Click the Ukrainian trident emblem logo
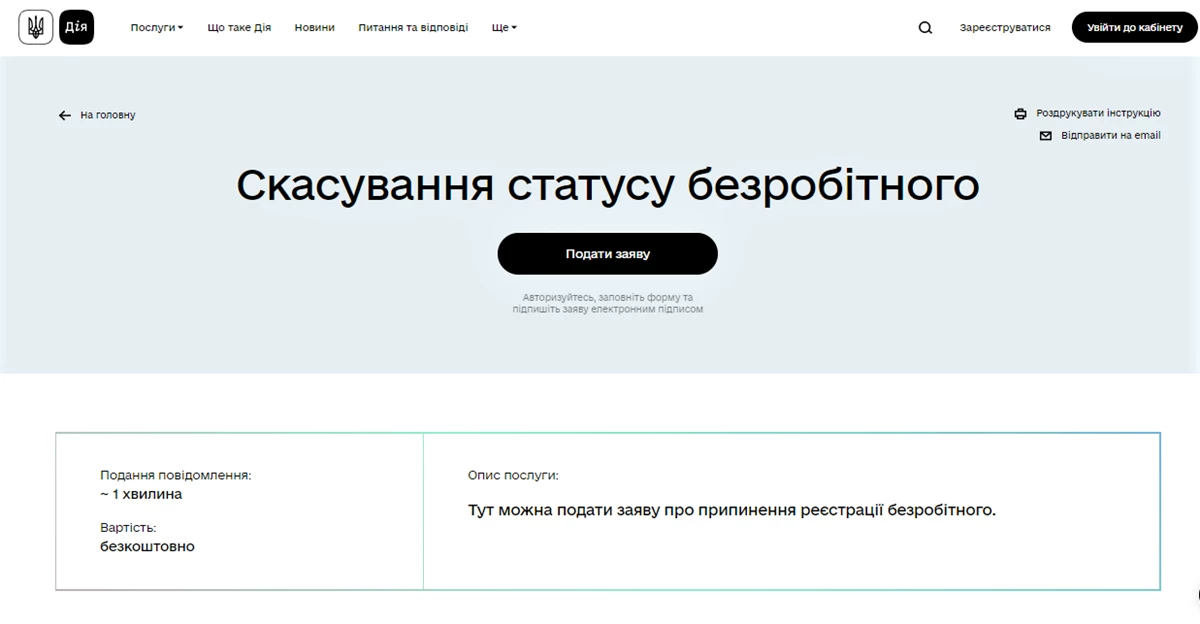The image size is (1200, 624). [x=36, y=28]
